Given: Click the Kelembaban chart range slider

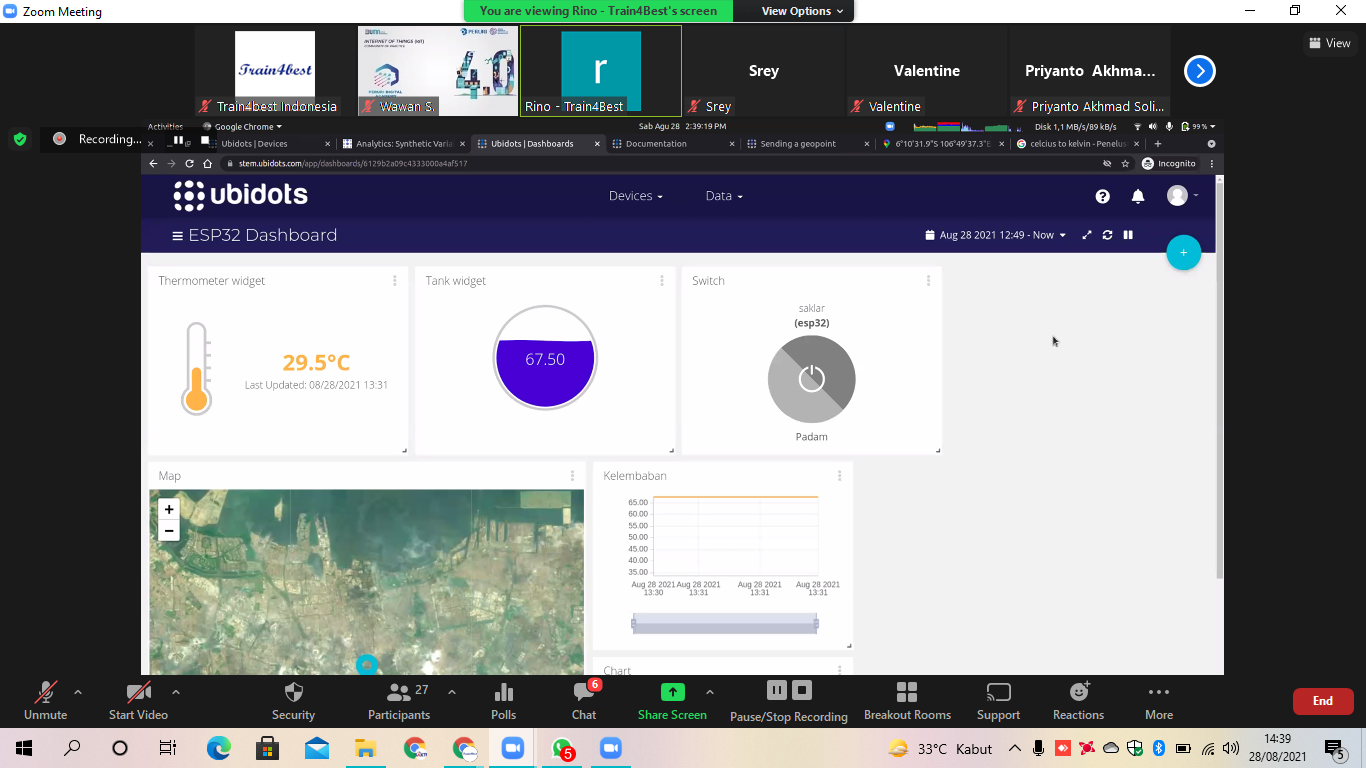Looking at the screenshot, I should pos(725,623).
